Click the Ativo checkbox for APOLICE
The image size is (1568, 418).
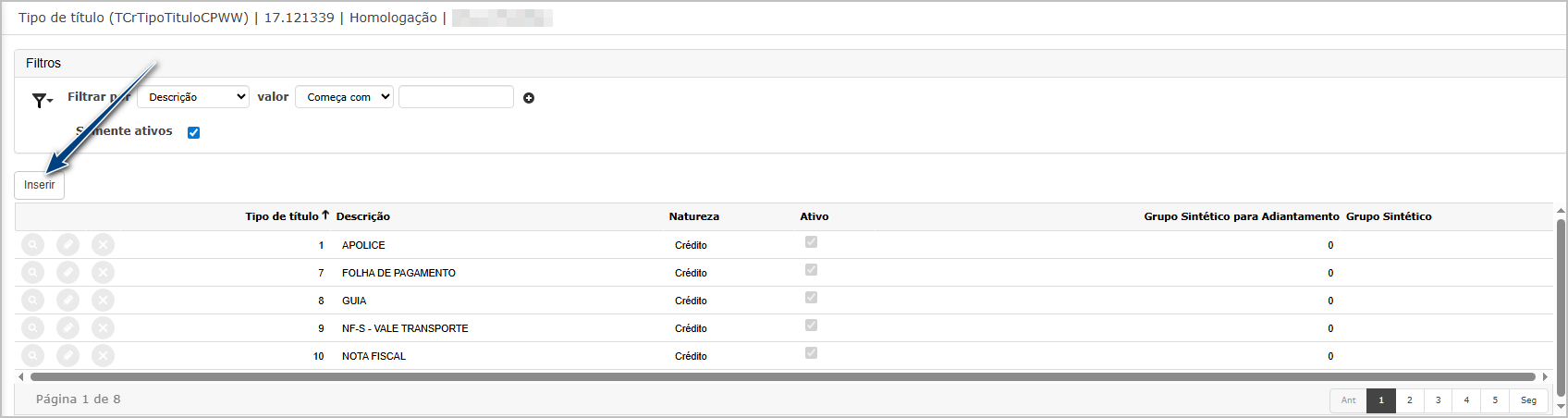[x=811, y=242]
